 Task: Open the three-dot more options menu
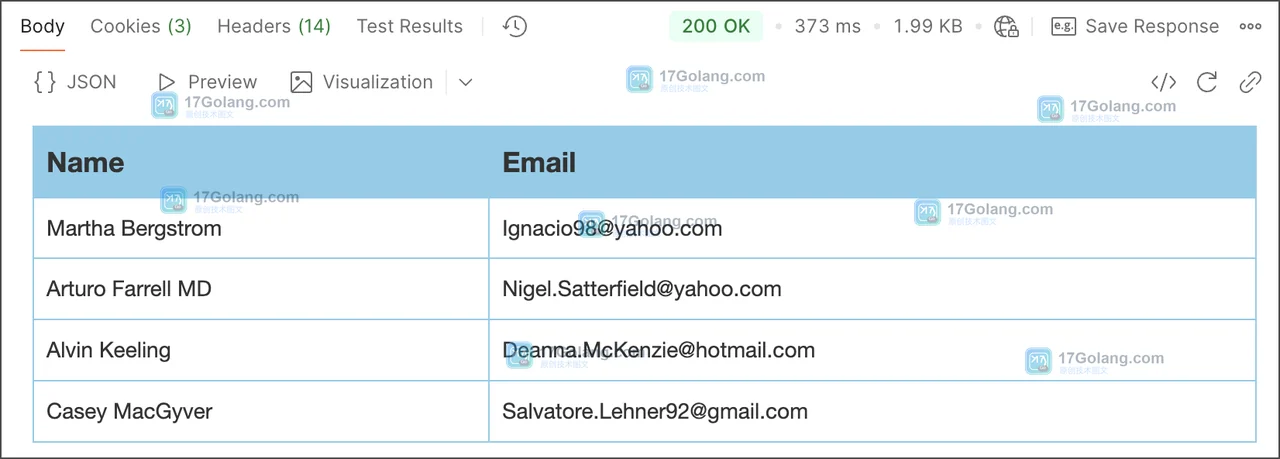pyautogui.click(x=1250, y=27)
